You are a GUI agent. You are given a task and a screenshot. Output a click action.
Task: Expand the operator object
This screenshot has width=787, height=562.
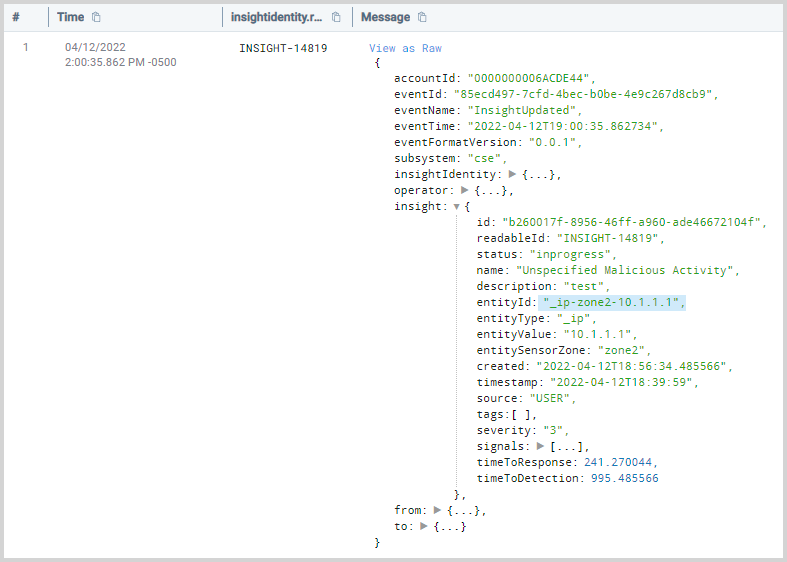point(464,190)
